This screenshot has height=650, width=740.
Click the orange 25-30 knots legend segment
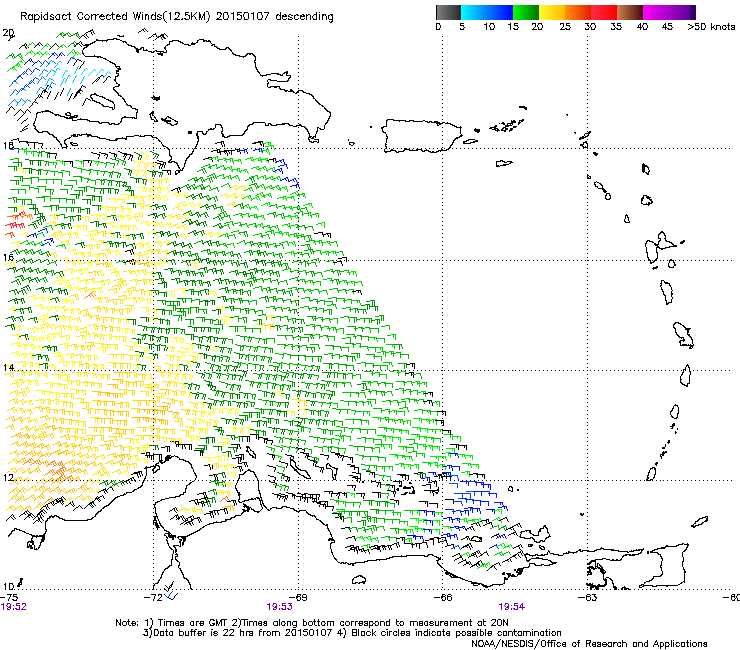pos(578,12)
